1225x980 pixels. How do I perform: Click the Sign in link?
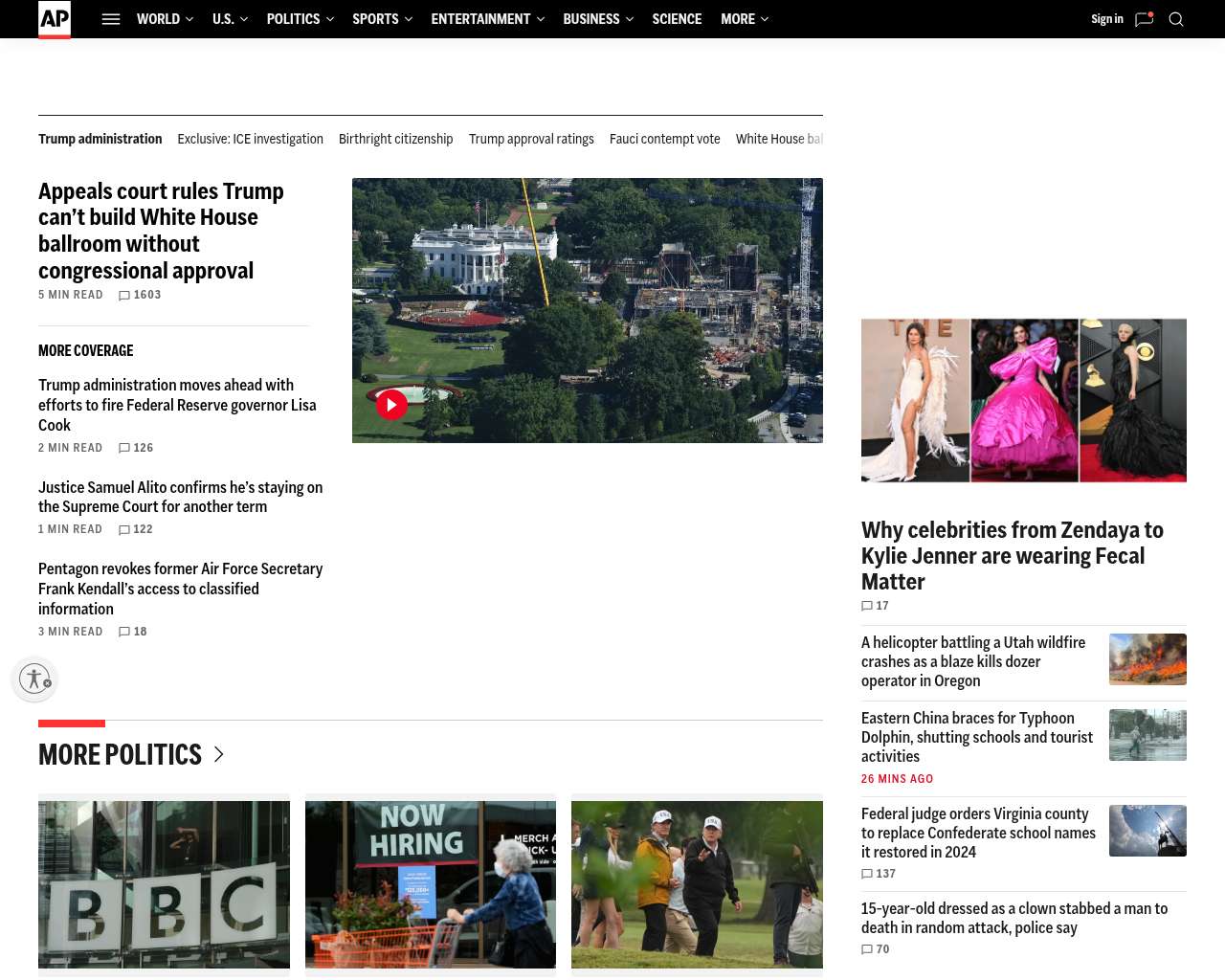pyautogui.click(x=1107, y=19)
